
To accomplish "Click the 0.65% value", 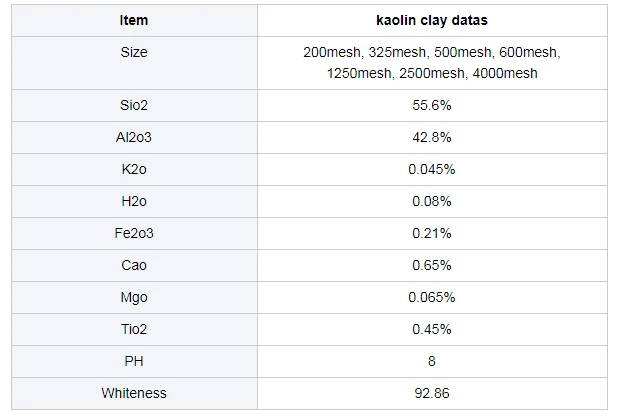I will [x=432, y=266].
